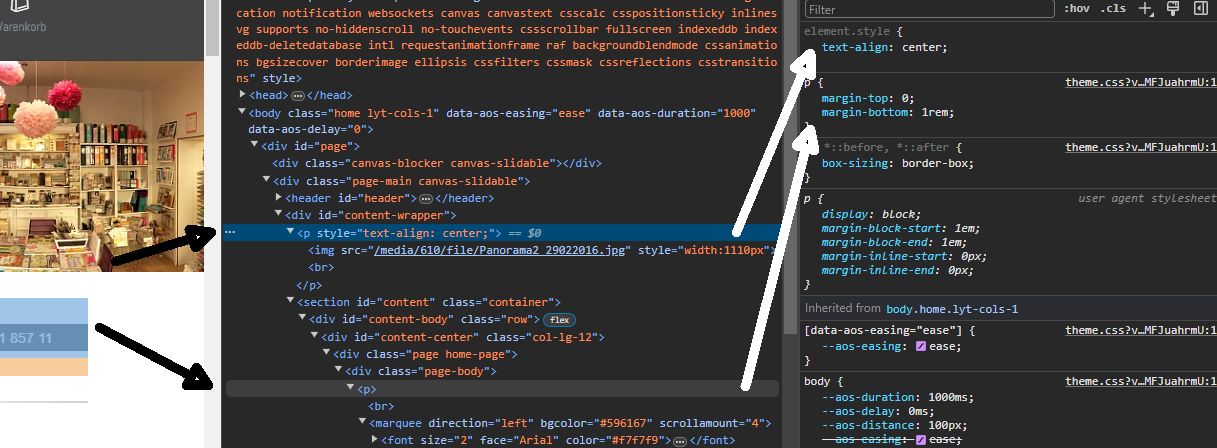Expand the head element node
Screen dimensions: 1217x448
pos(242,95)
